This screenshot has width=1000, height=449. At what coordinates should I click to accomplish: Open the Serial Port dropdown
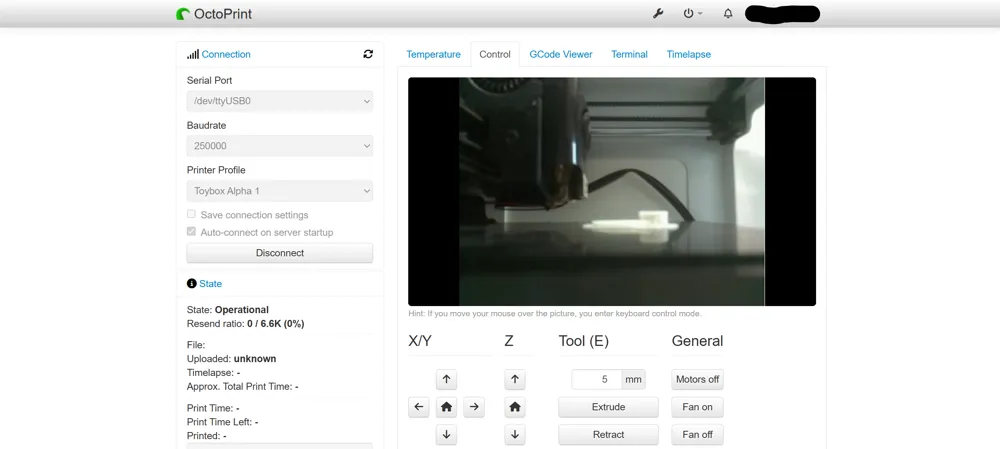[x=280, y=101]
